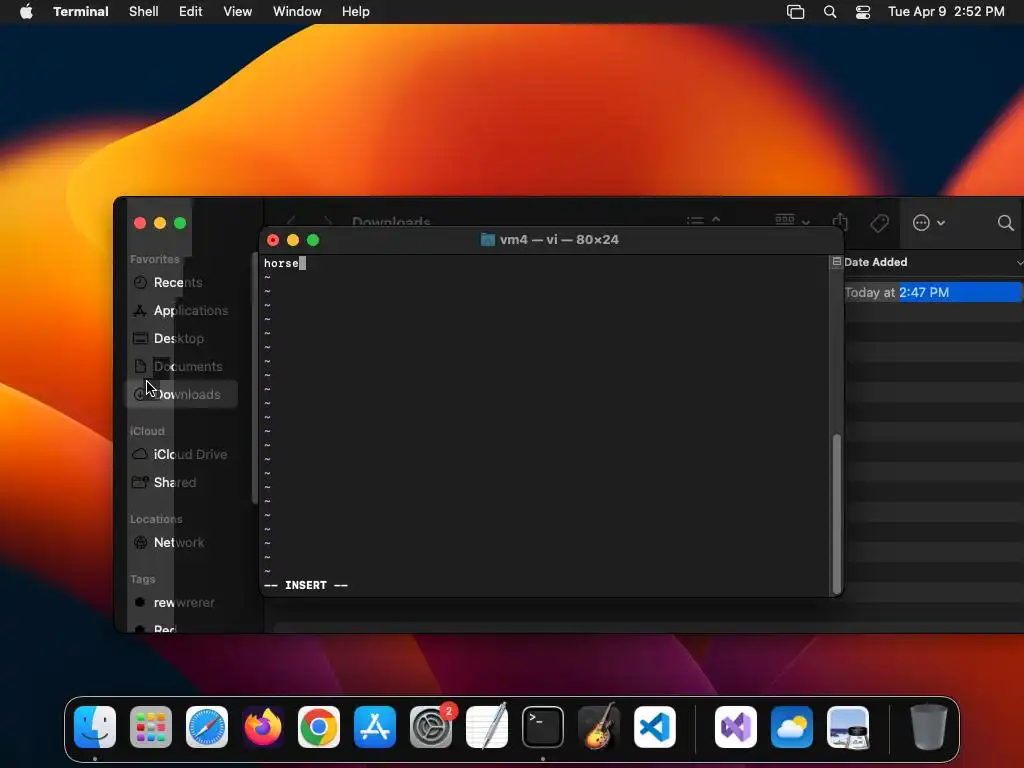
Task: Close the Terminal vi window
Action: [x=273, y=240]
